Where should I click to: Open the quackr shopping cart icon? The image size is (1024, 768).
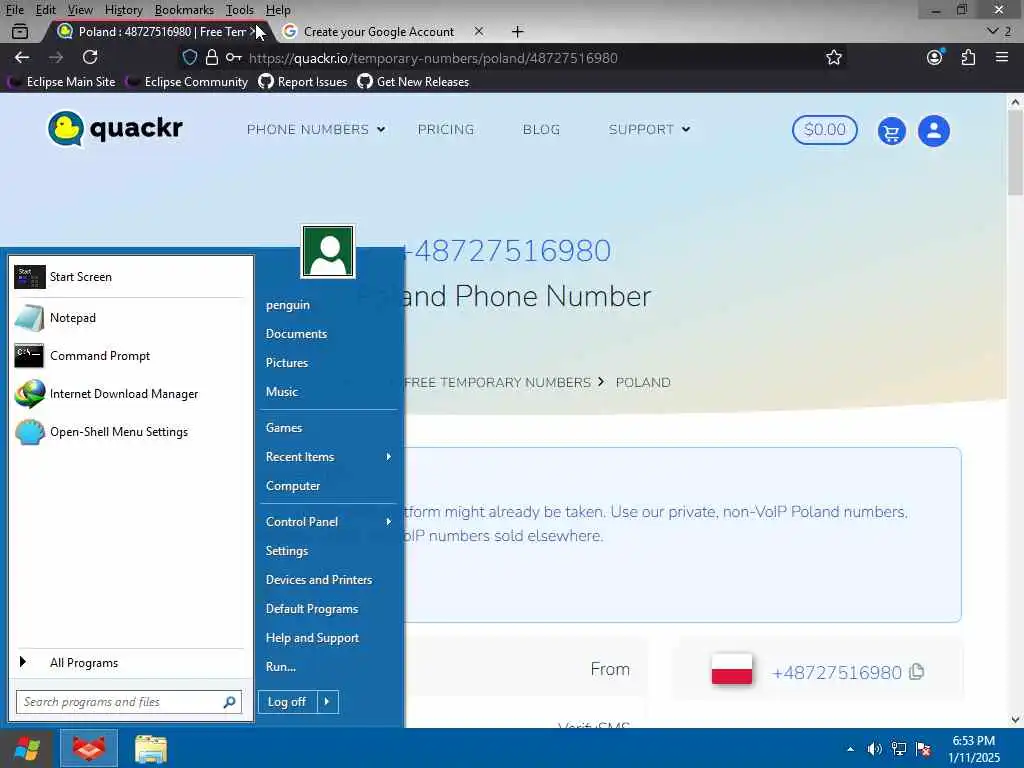pos(891,131)
